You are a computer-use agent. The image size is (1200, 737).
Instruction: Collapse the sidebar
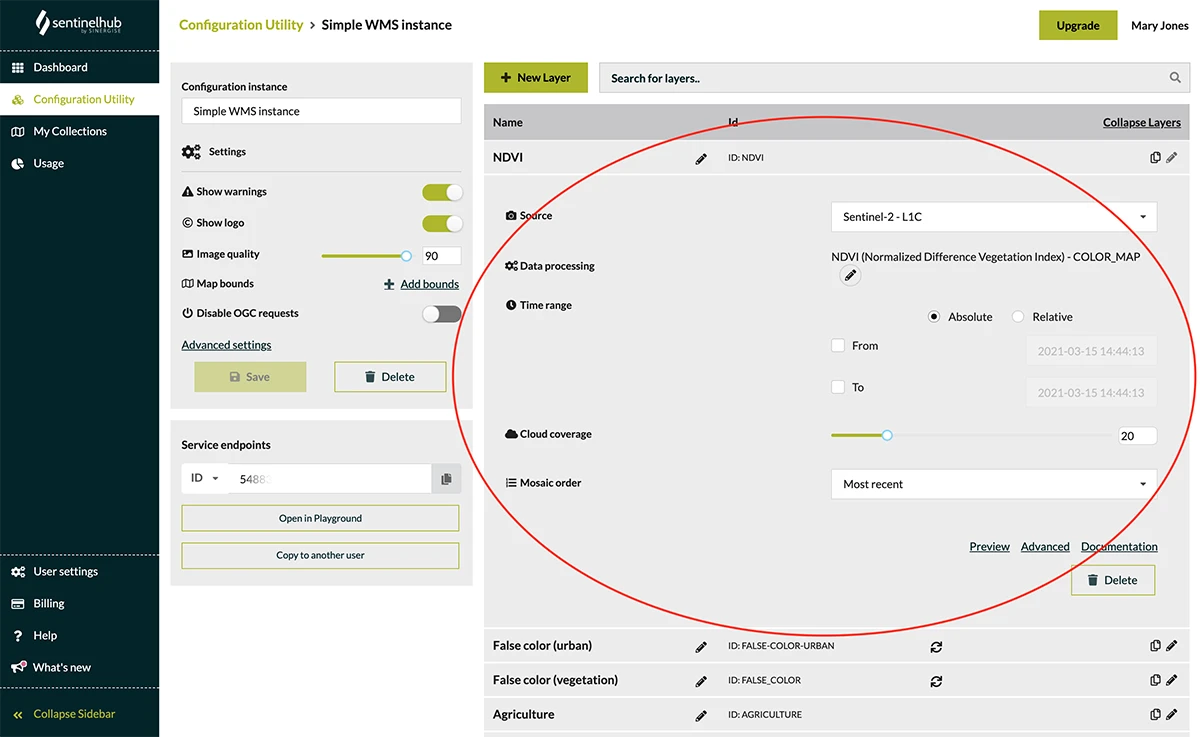point(74,714)
